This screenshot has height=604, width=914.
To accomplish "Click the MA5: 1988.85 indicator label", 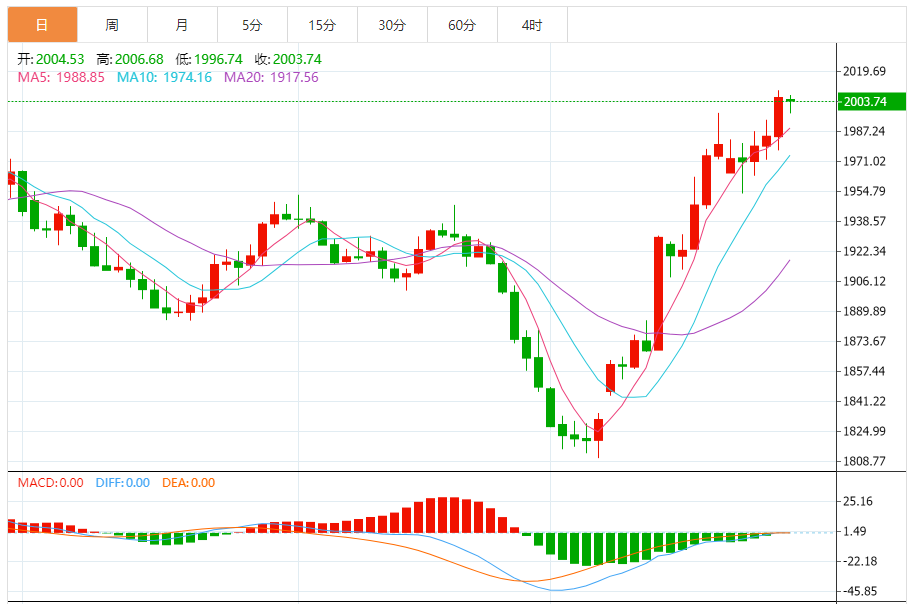I will [61, 77].
